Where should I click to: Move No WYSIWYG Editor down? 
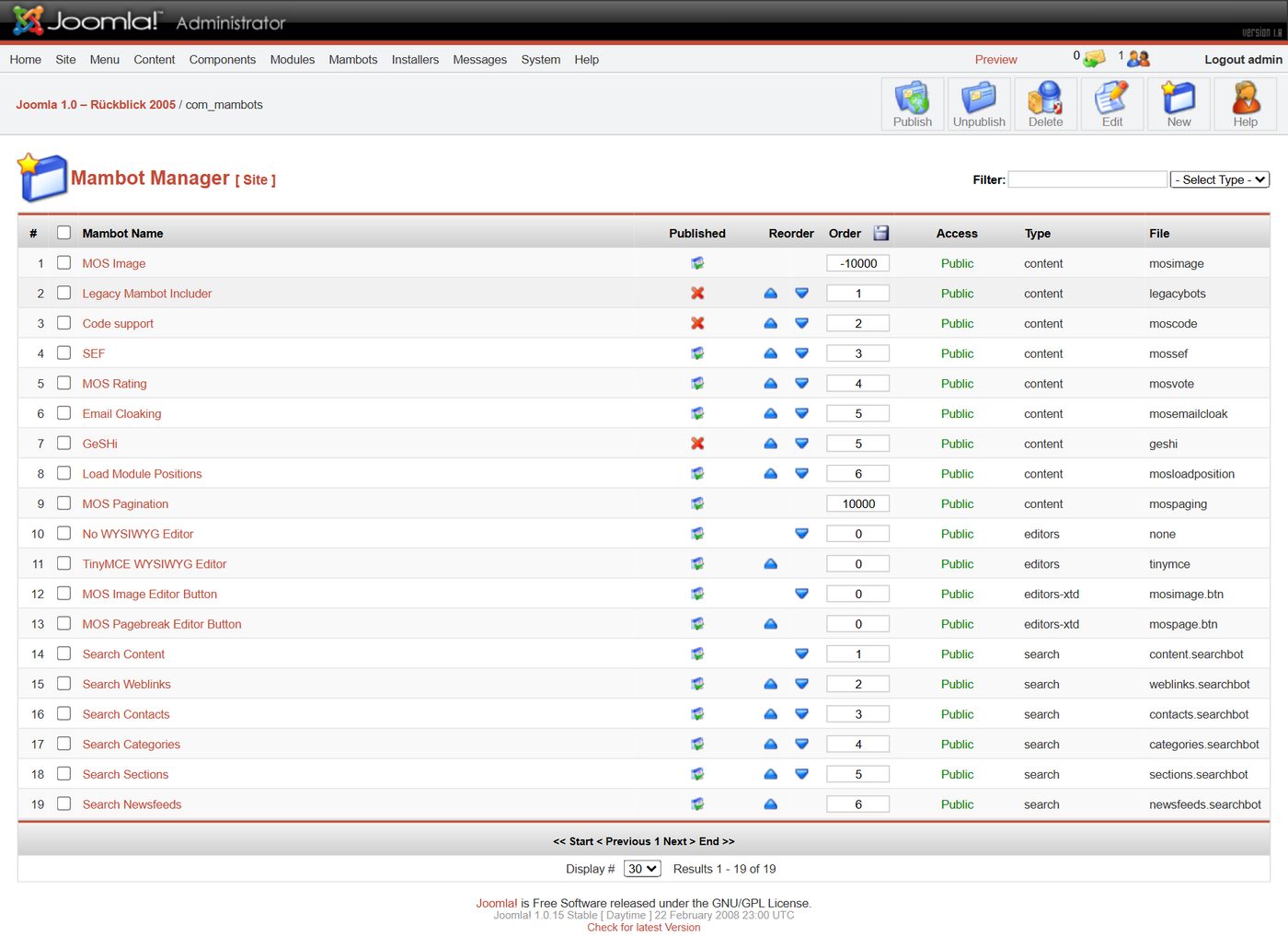(801, 534)
